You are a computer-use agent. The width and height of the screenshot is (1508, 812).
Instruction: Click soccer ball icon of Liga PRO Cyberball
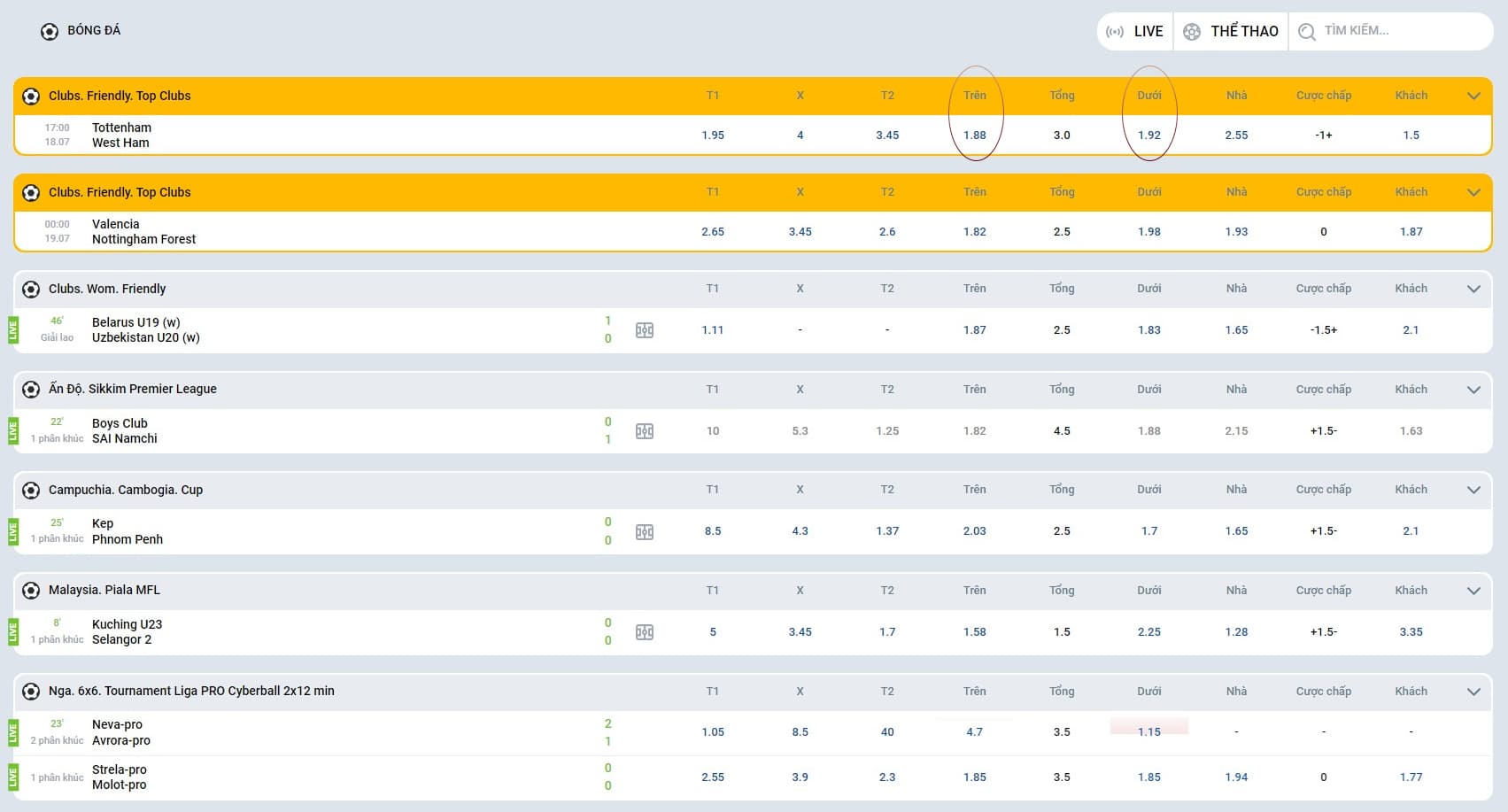coord(31,692)
